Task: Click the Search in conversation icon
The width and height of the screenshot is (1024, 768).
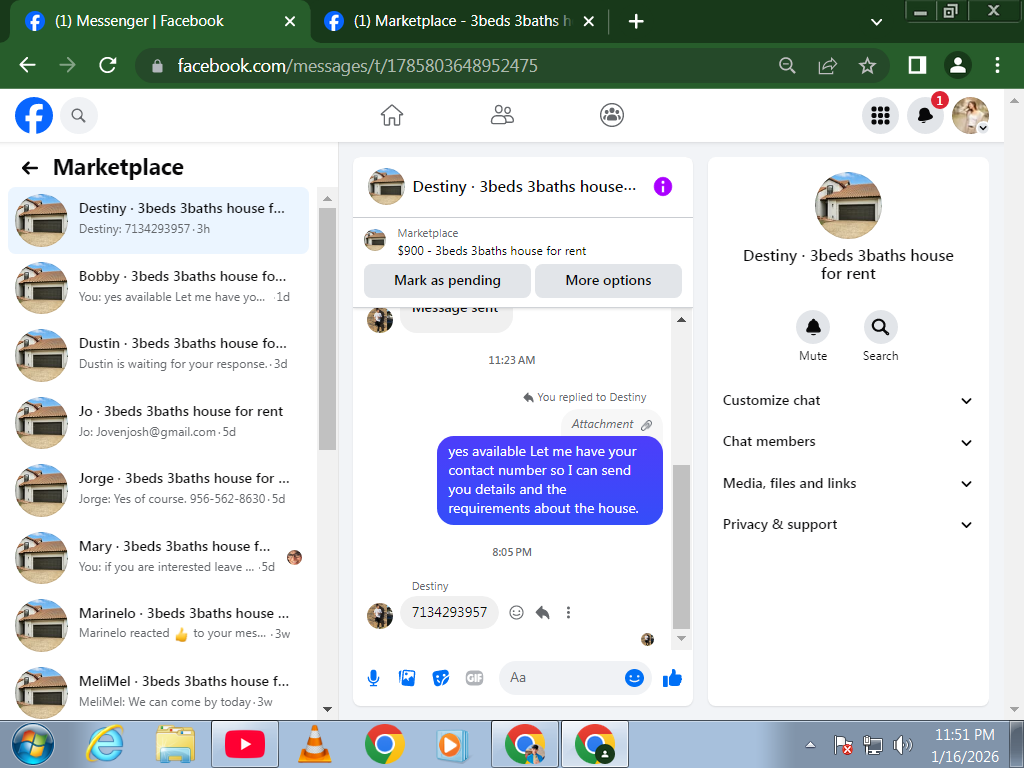Action: [x=880, y=327]
